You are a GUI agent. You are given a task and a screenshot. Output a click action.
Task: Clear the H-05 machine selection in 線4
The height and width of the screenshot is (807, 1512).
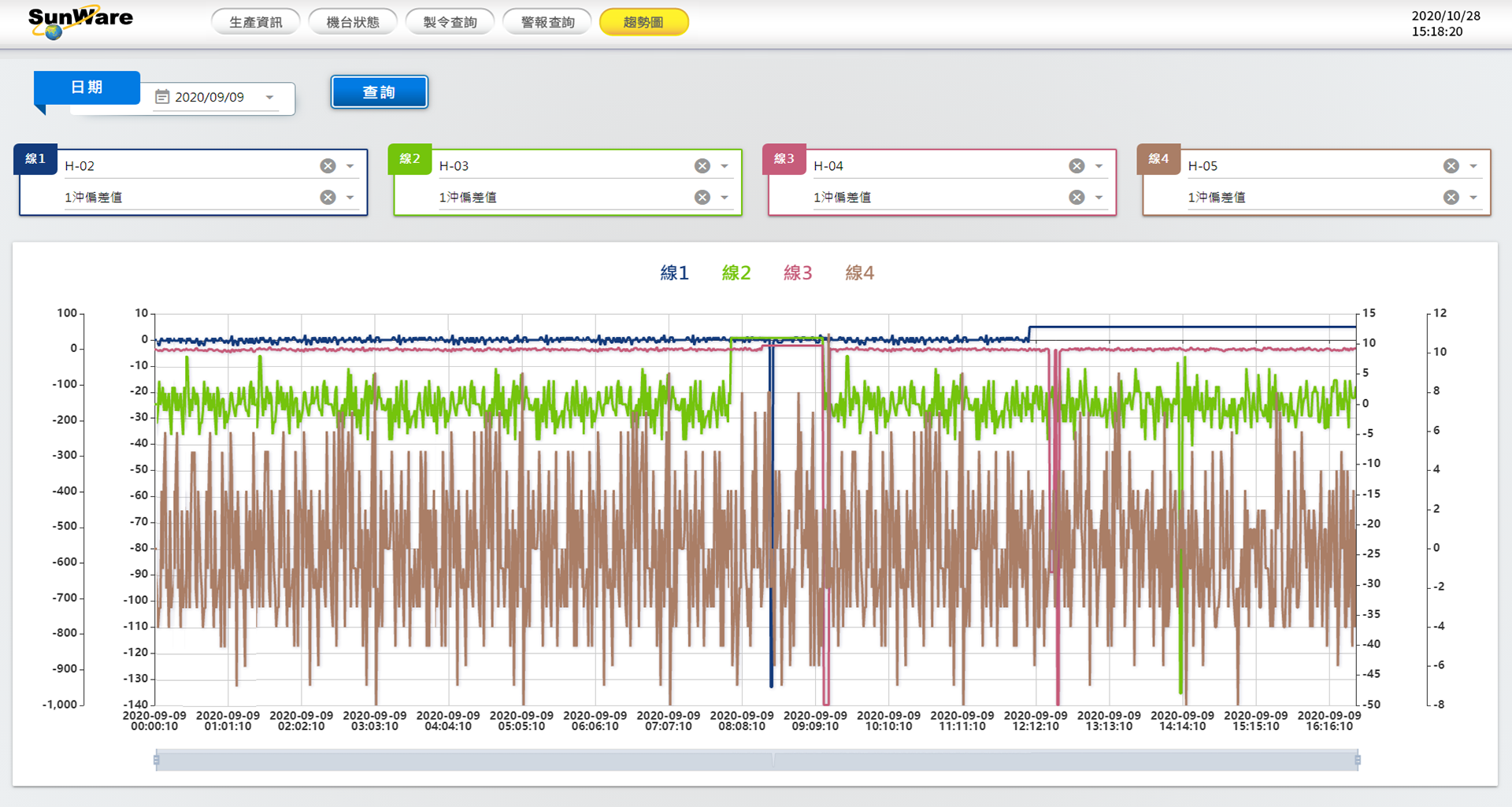[1451, 166]
